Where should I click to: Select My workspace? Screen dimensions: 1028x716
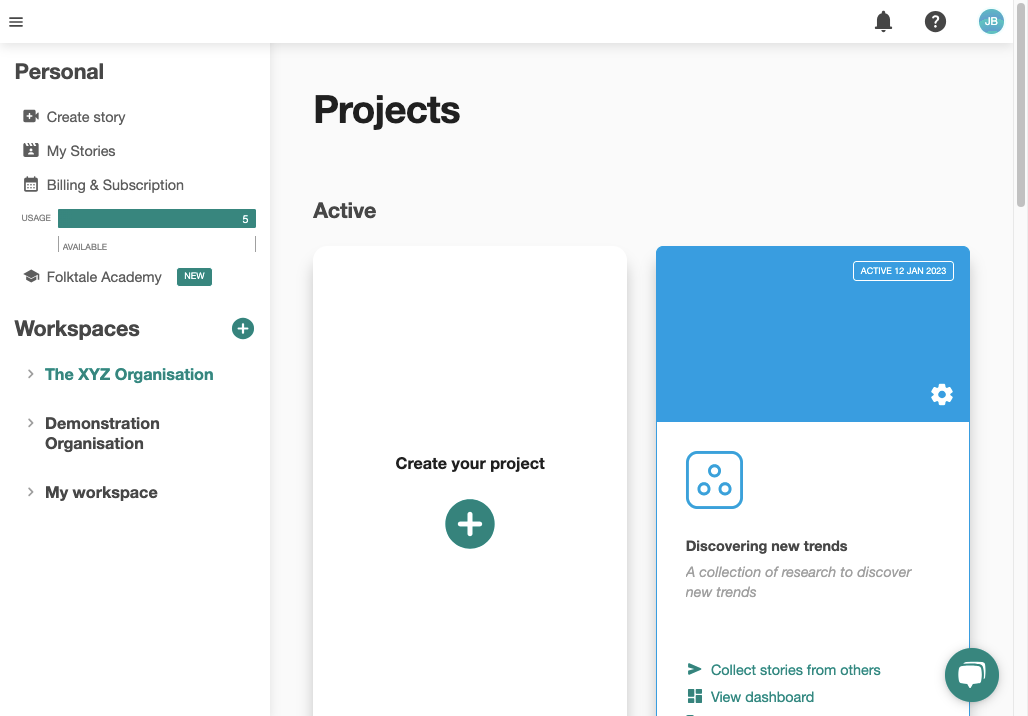click(x=101, y=492)
